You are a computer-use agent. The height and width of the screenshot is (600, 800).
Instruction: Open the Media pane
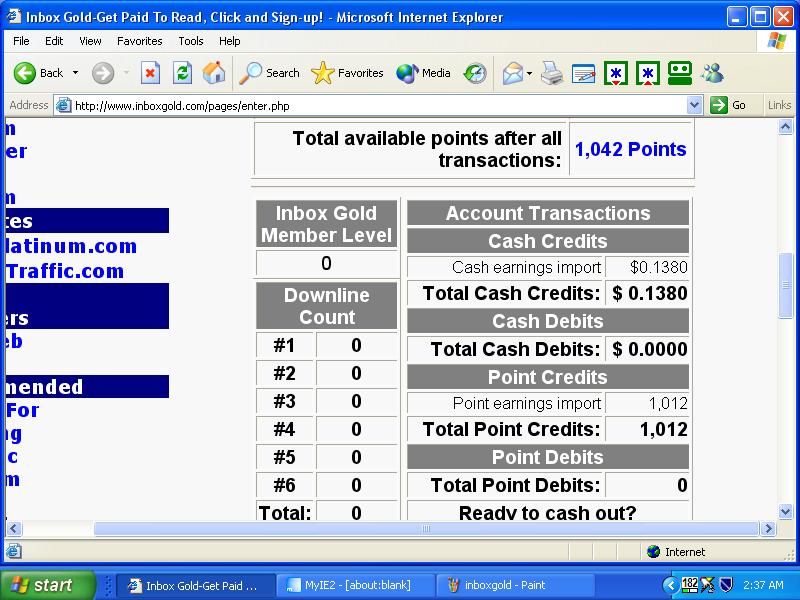423,73
